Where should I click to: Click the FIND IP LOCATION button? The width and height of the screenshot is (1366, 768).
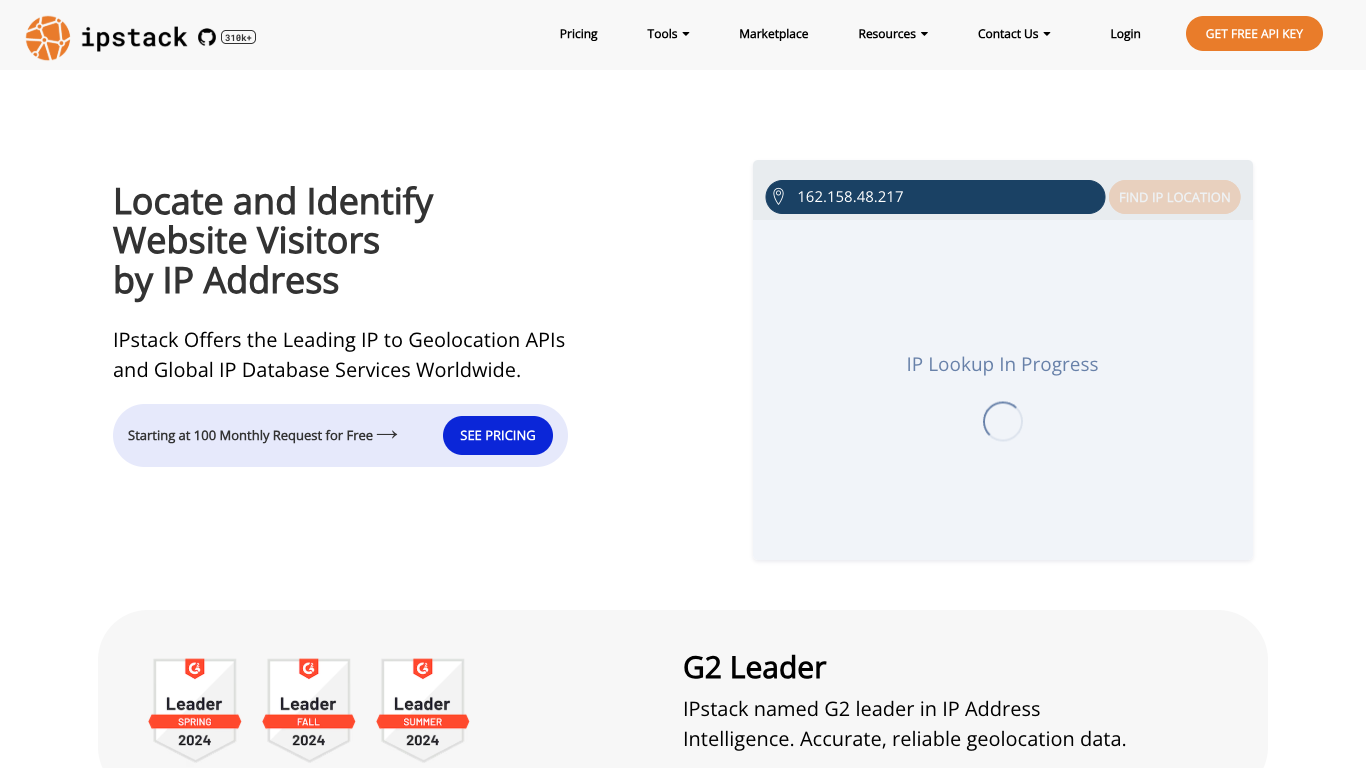coord(1174,197)
